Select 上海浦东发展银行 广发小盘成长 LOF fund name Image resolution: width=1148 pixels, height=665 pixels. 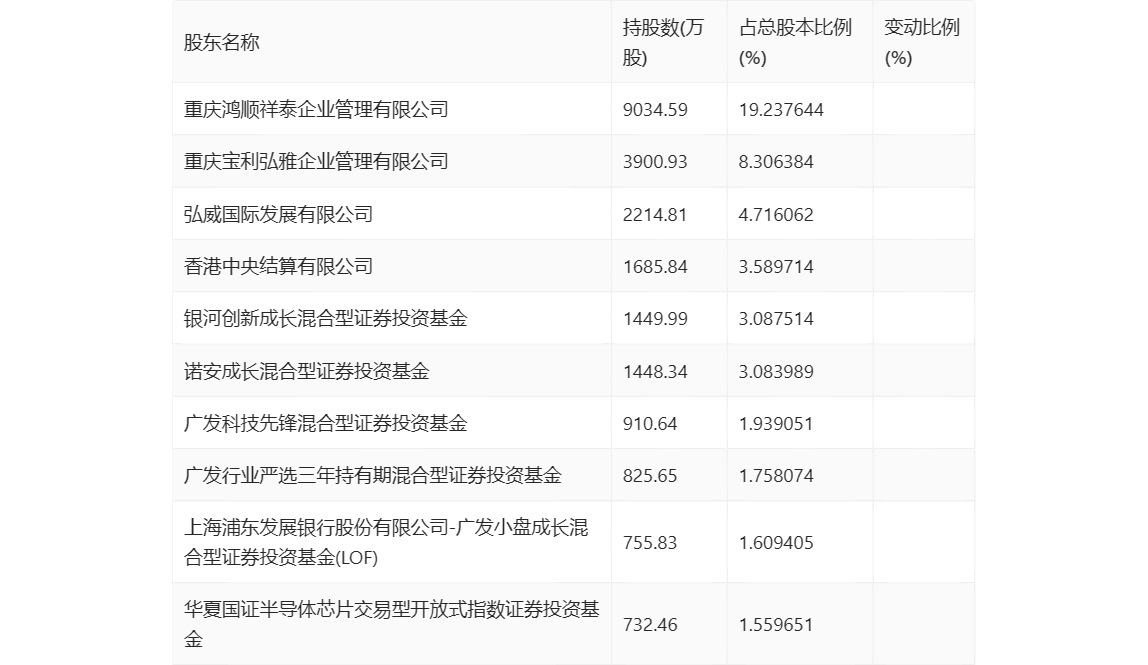click(386, 543)
